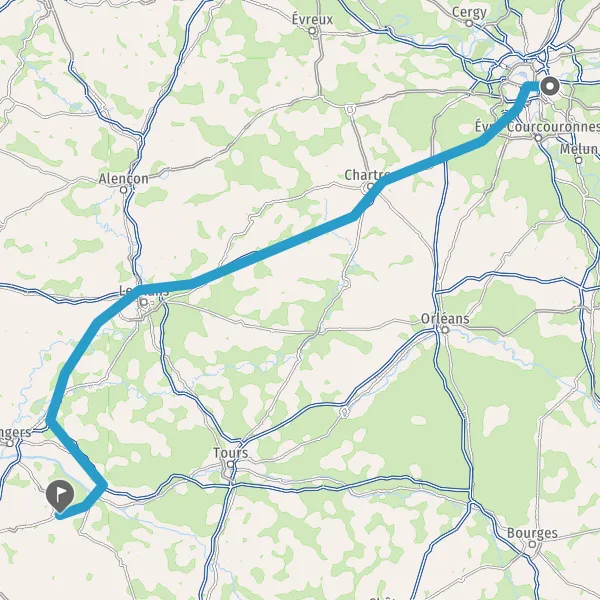The width and height of the screenshot is (600, 600).
Task: Click the Bourges city label
Action: [x=532, y=533]
